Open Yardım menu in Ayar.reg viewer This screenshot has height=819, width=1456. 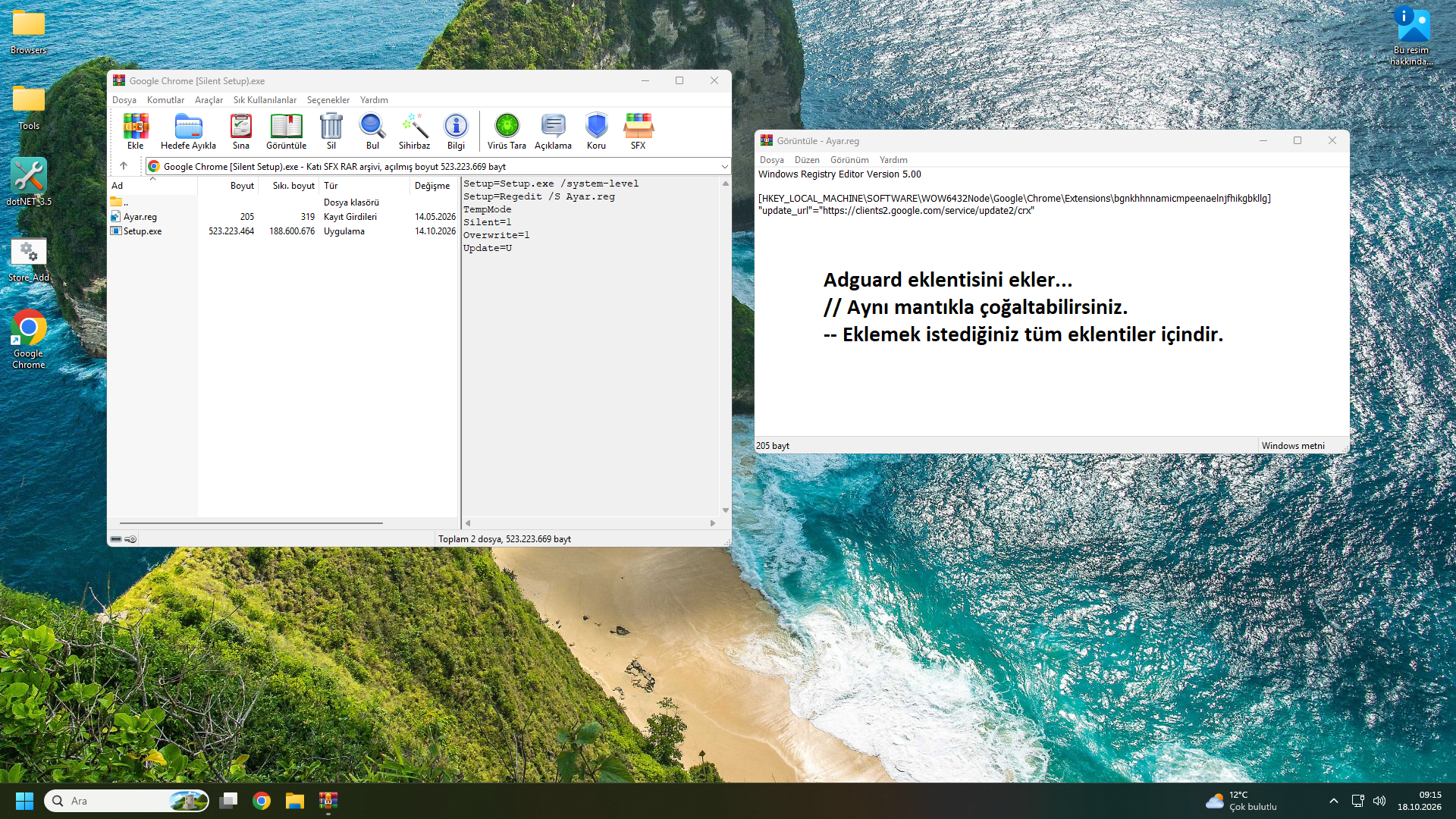pos(893,160)
